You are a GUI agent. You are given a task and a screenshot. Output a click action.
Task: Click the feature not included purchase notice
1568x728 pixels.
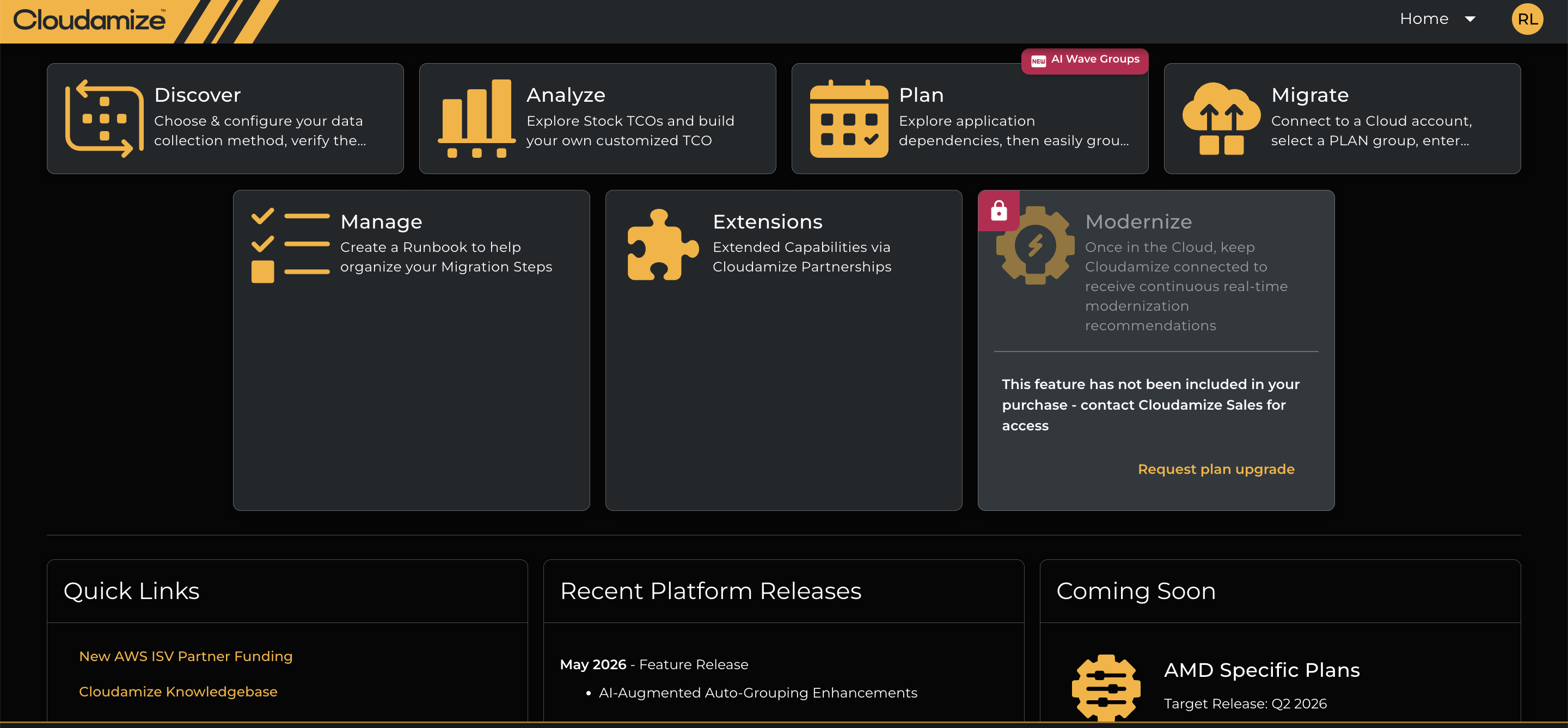coord(1150,405)
